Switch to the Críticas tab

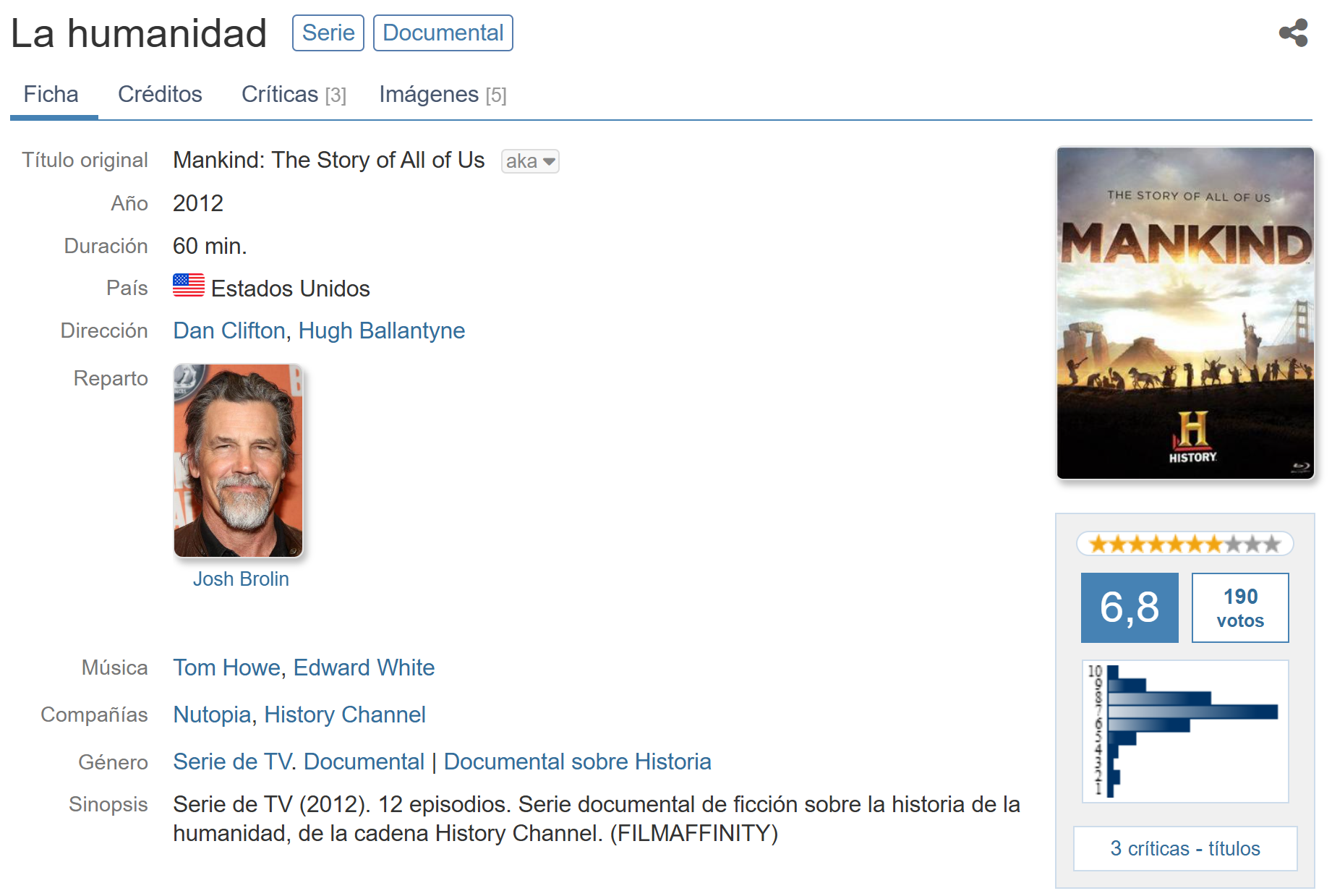click(294, 95)
